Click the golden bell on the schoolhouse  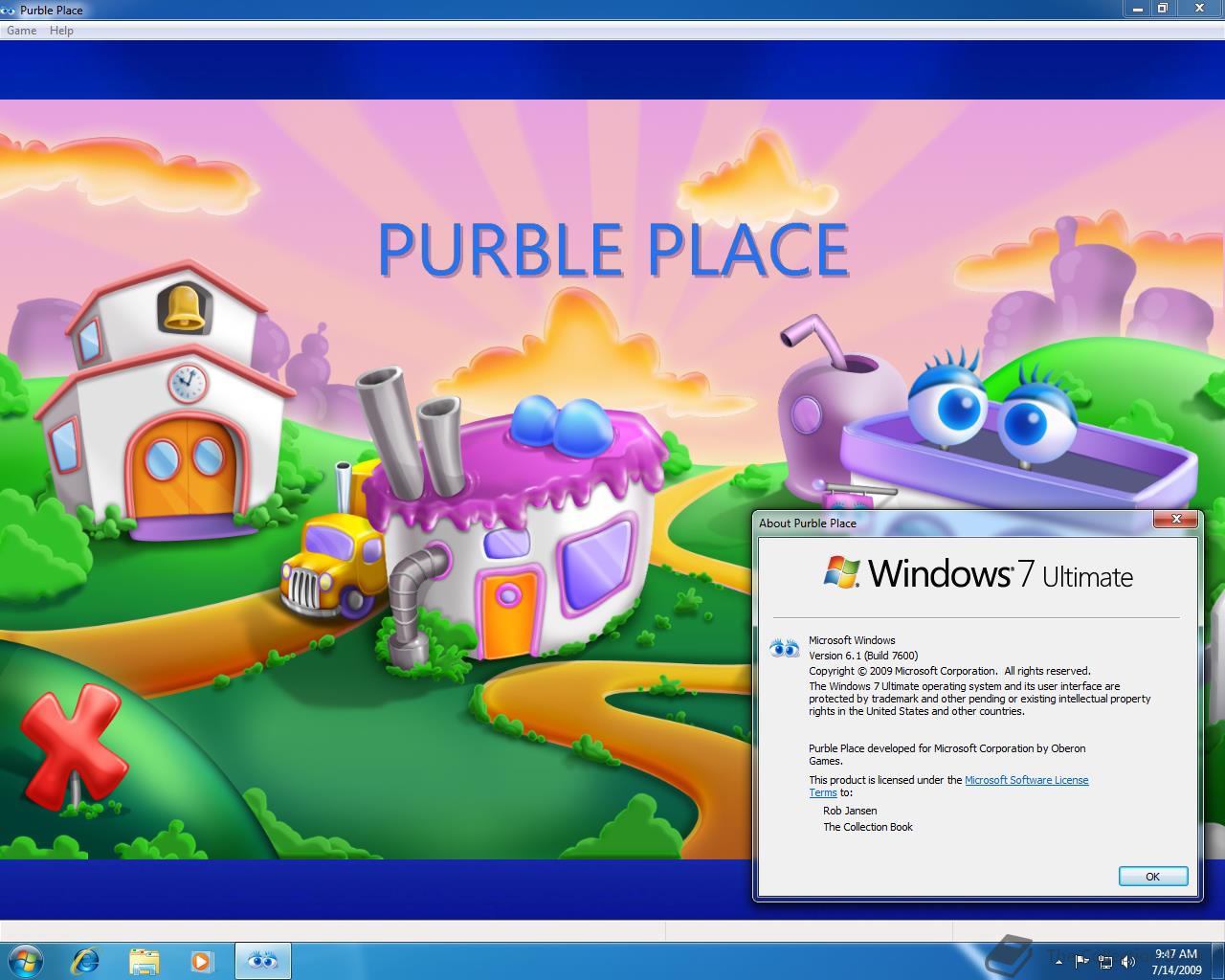(x=184, y=308)
